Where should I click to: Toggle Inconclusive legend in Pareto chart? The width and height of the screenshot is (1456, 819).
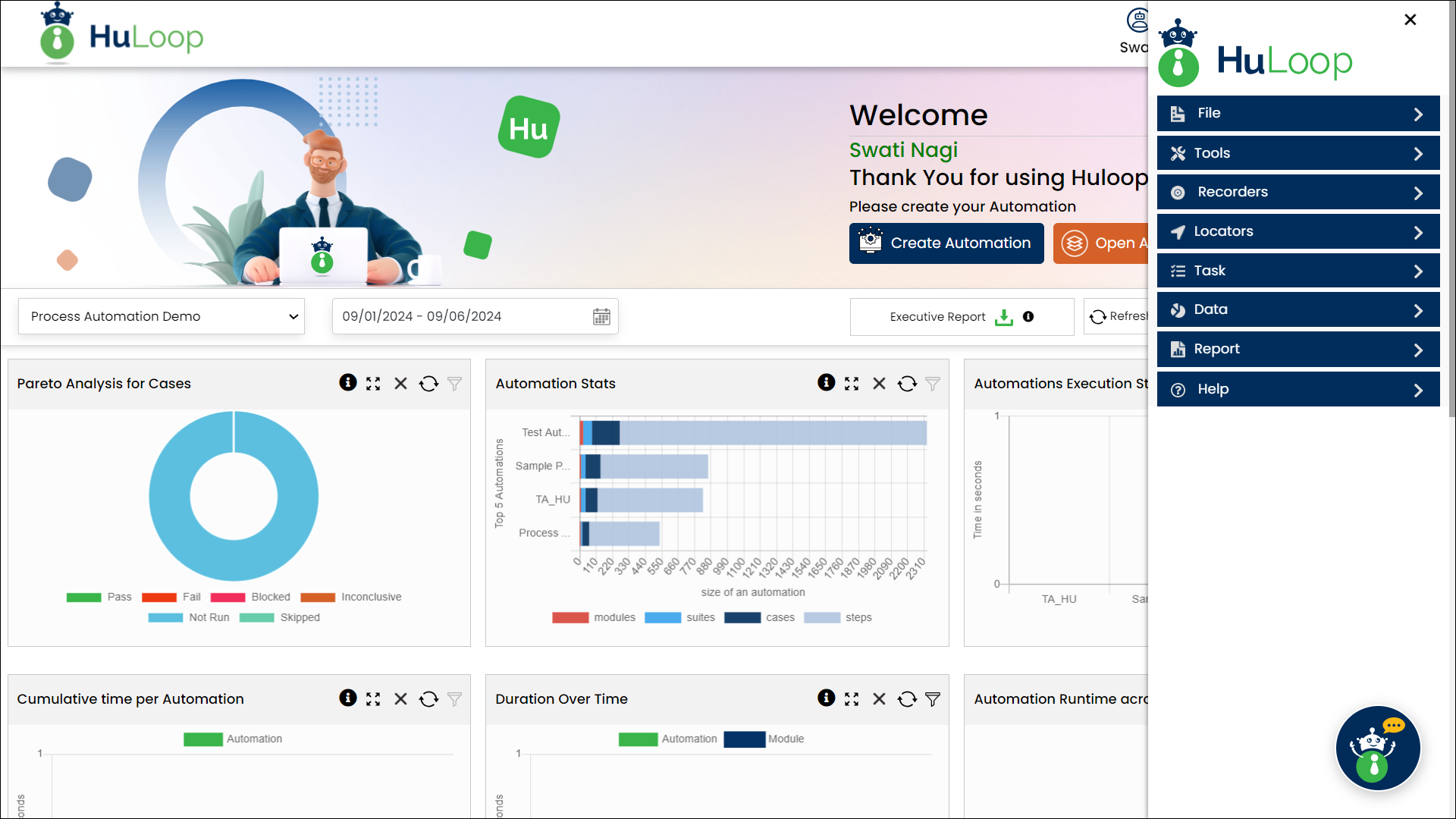coord(351,597)
